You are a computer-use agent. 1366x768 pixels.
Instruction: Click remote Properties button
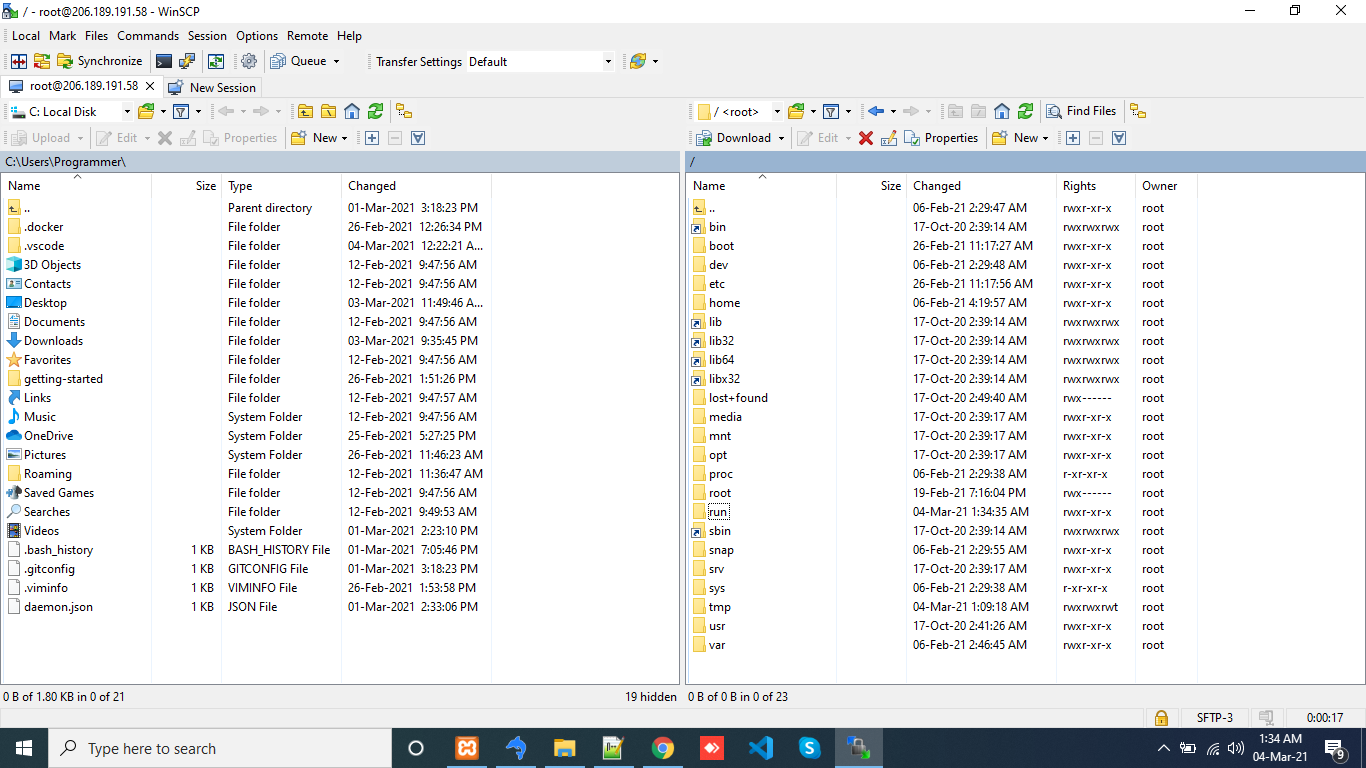(941, 138)
